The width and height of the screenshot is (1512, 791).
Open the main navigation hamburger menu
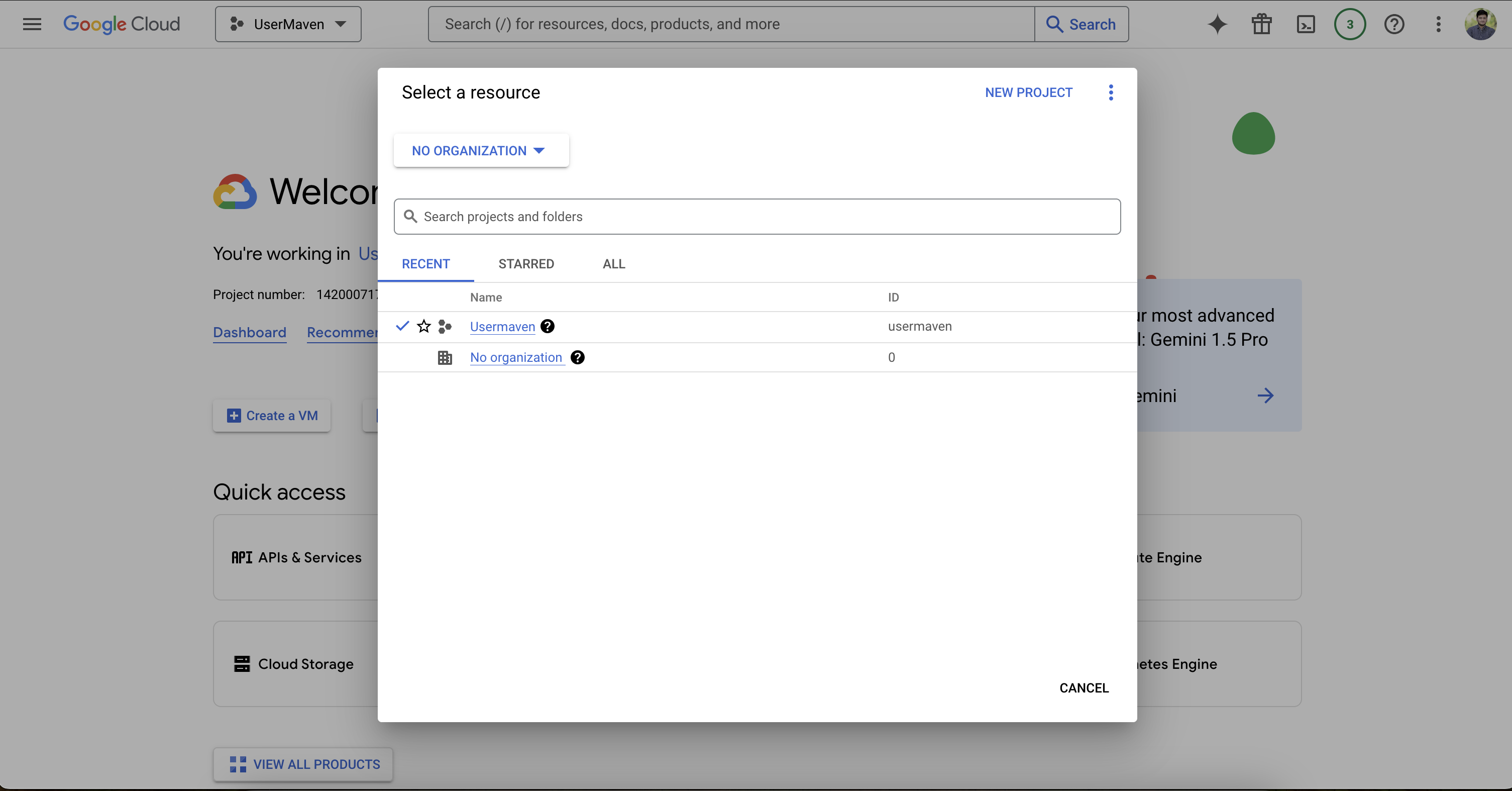click(32, 24)
